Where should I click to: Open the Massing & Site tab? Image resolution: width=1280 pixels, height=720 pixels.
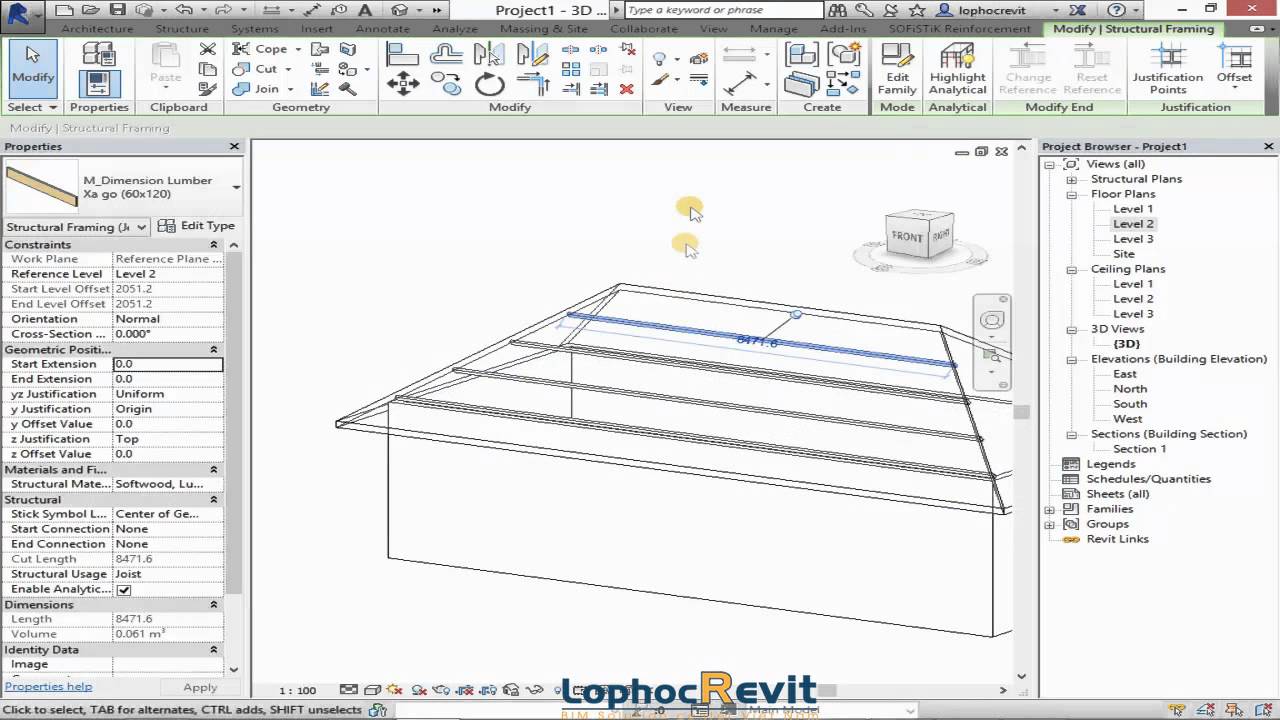coord(544,29)
